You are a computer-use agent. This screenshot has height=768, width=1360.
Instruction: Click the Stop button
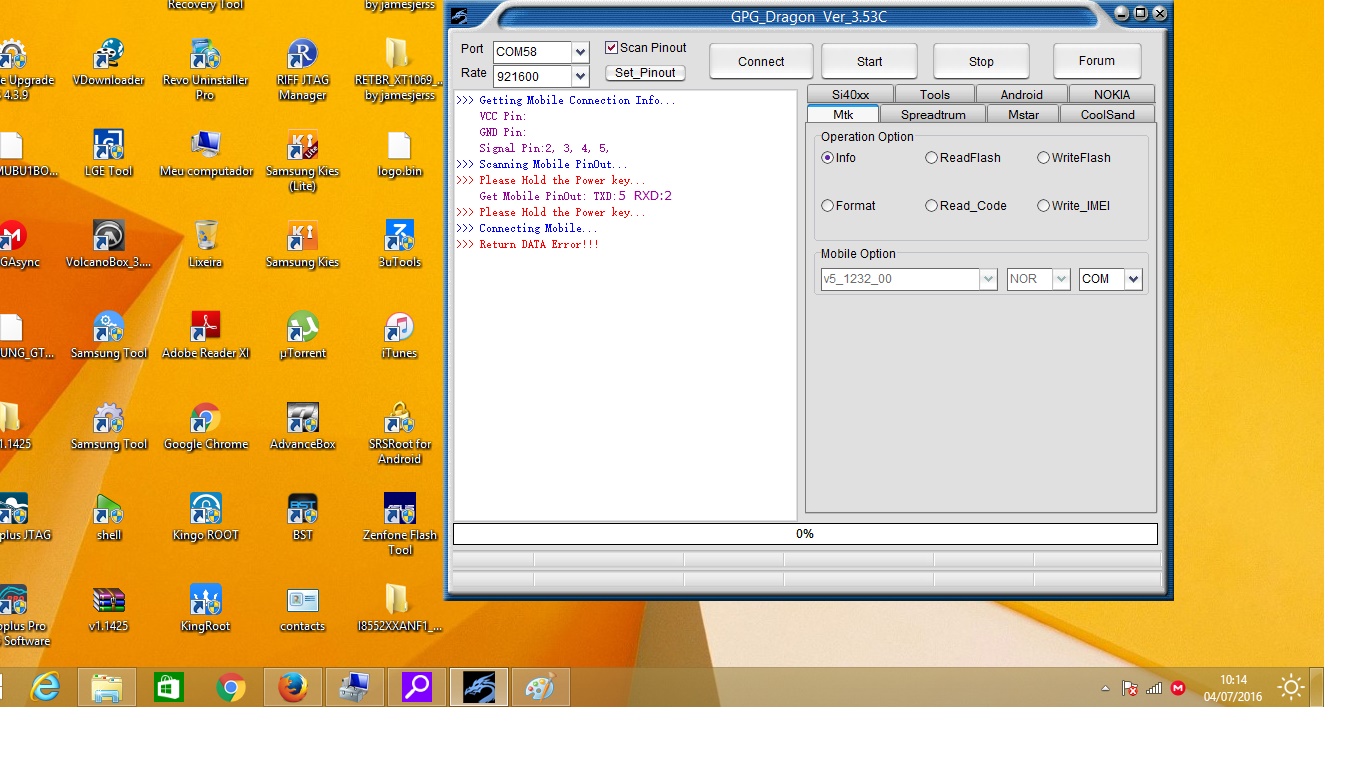tap(982, 61)
